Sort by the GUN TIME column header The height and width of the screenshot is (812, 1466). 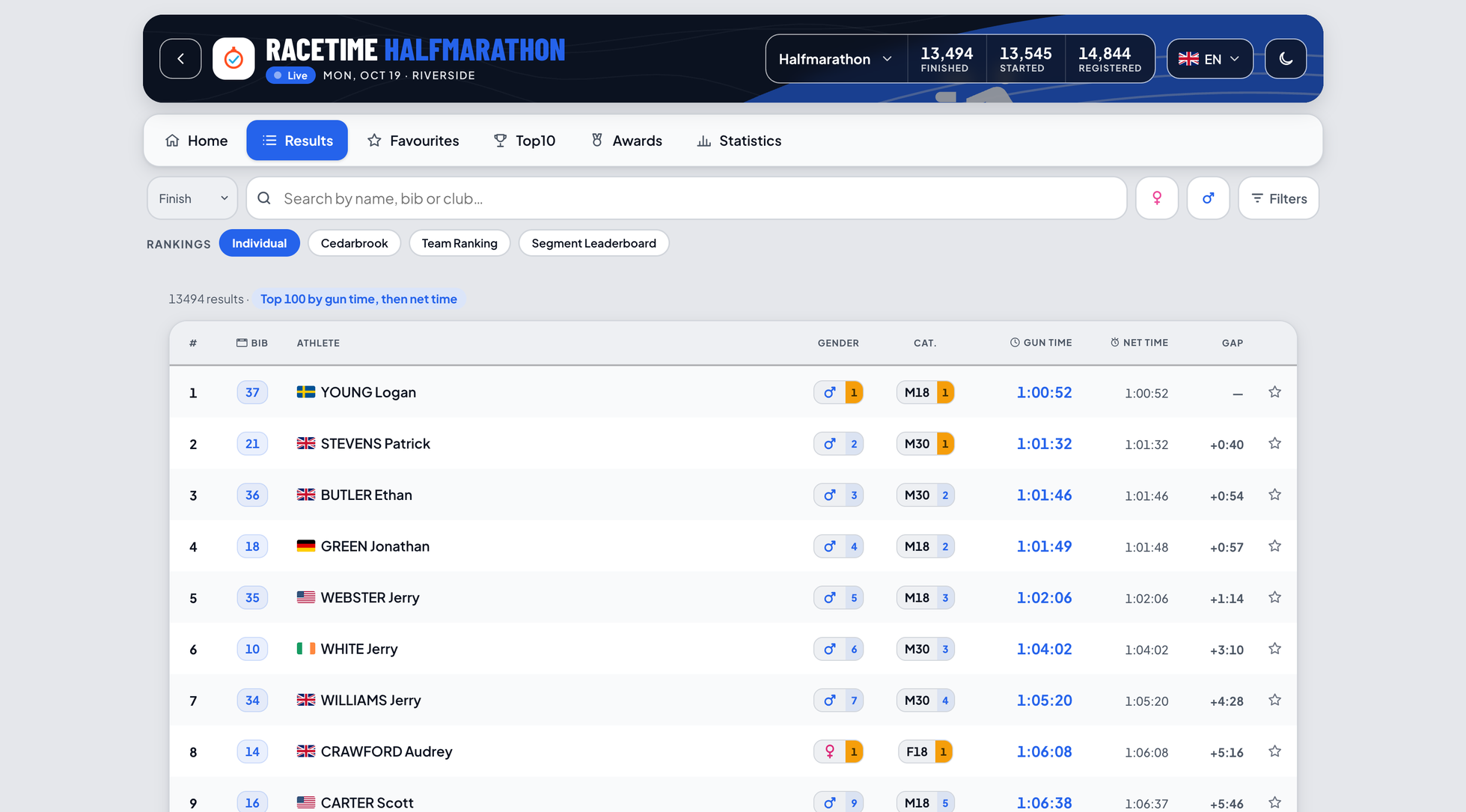pyautogui.click(x=1040, y=343)
